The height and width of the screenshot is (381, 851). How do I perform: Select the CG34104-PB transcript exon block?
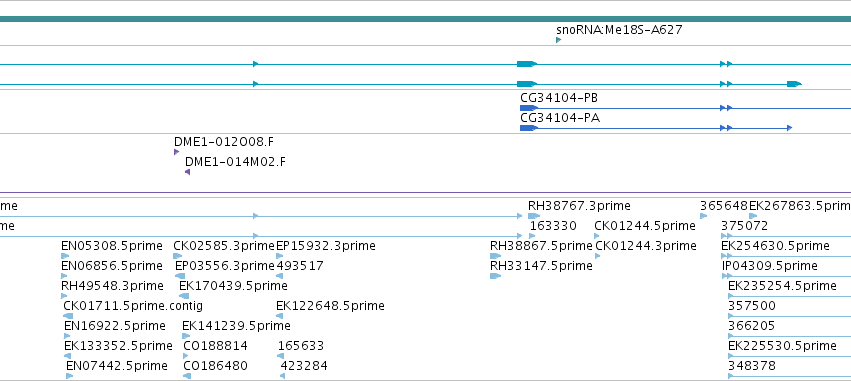click(x=529, y=108)
